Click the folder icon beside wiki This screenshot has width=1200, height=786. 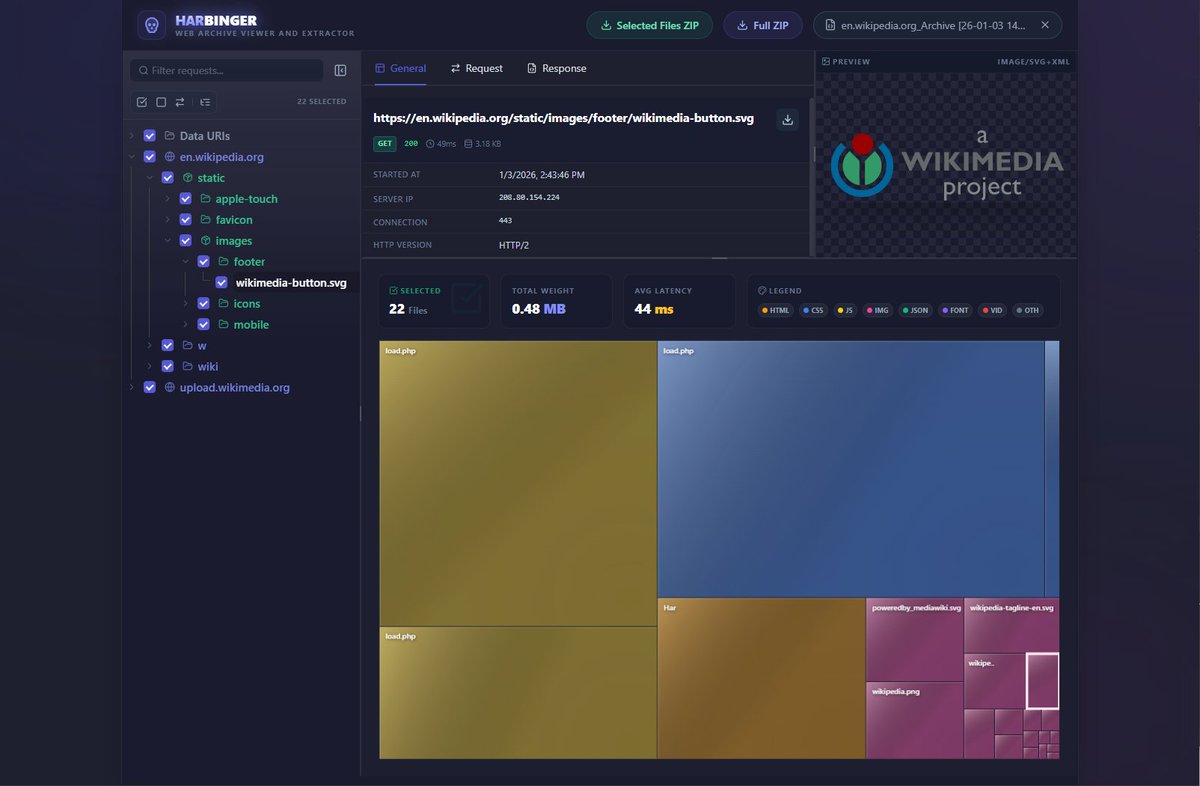tap(187, 367)
